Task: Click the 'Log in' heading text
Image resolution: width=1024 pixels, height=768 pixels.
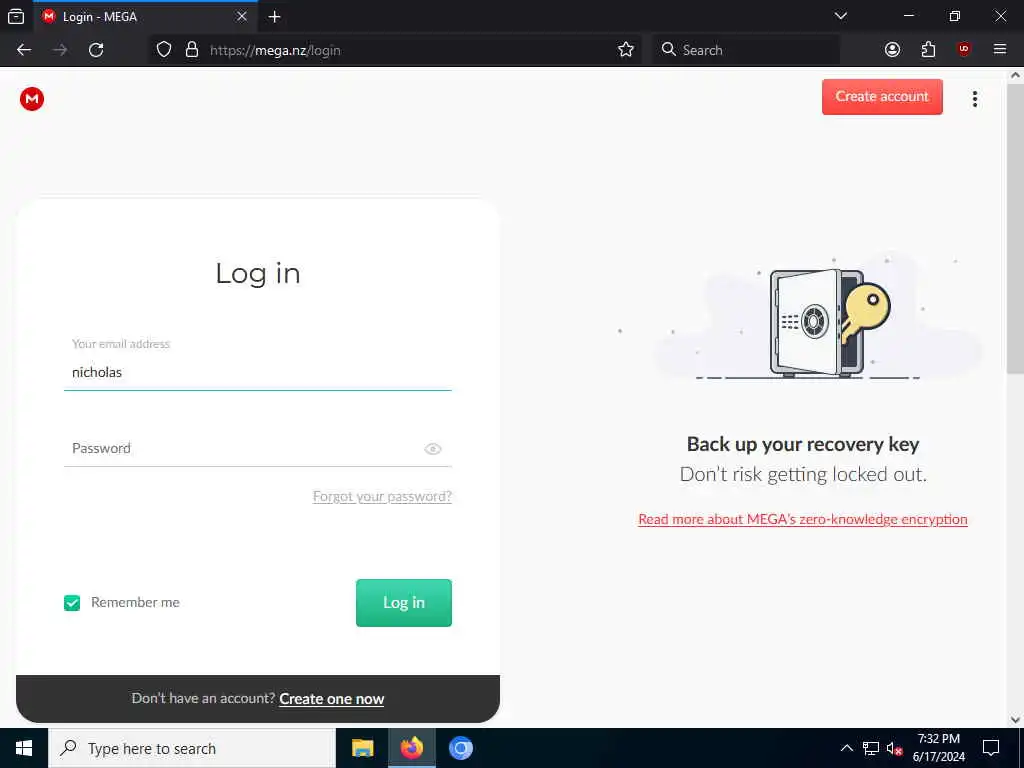Action: (258, 274)
